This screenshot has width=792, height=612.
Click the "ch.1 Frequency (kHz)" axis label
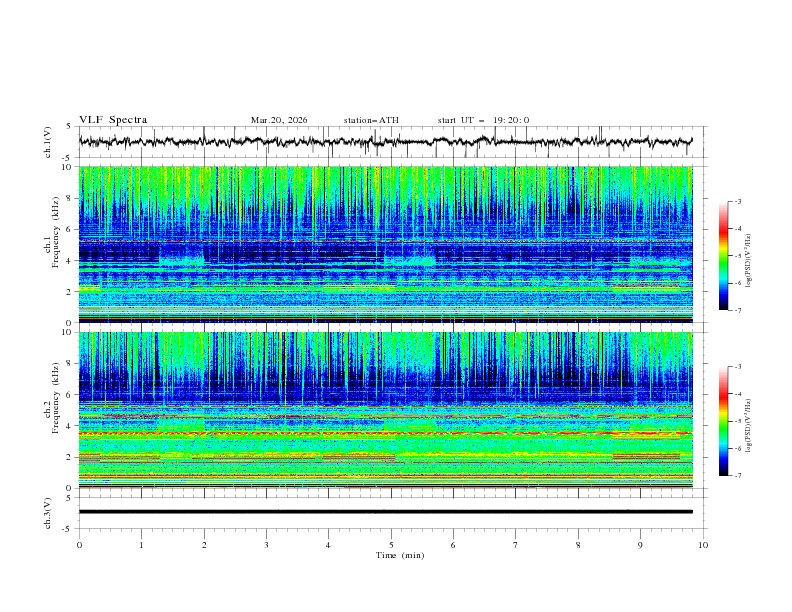pos(52,232)
